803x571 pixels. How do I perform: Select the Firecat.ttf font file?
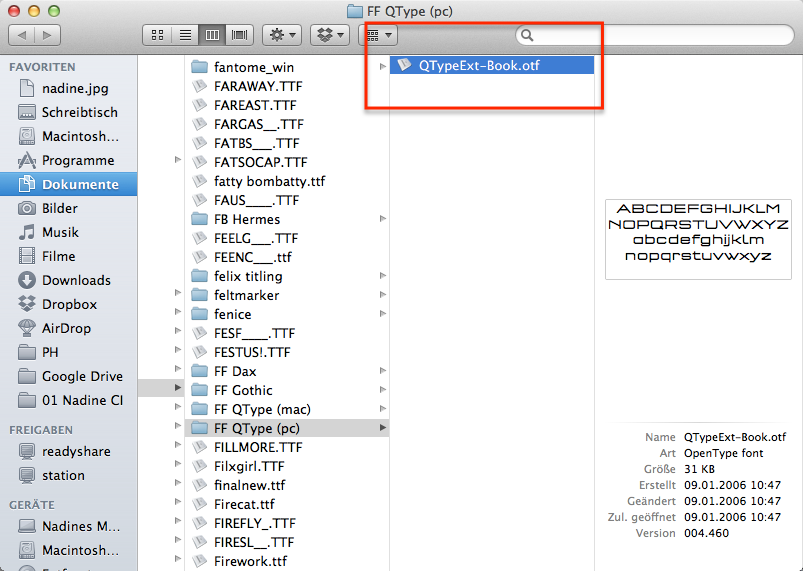click(244, 504)
